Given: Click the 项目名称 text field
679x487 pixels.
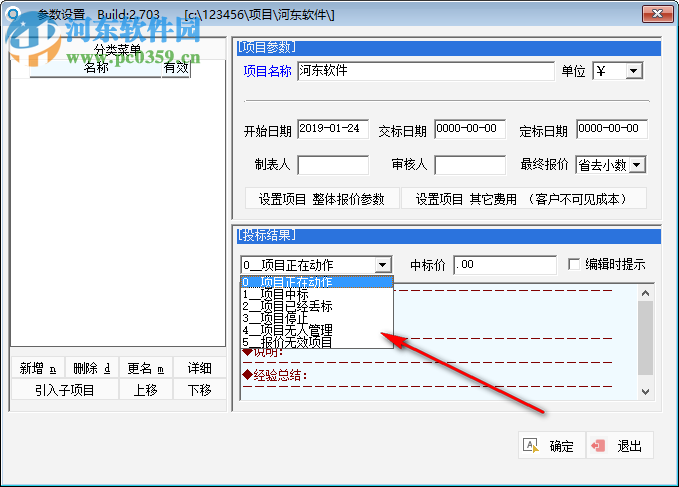Looking at the screenshot, I should [x=426, y=71].
